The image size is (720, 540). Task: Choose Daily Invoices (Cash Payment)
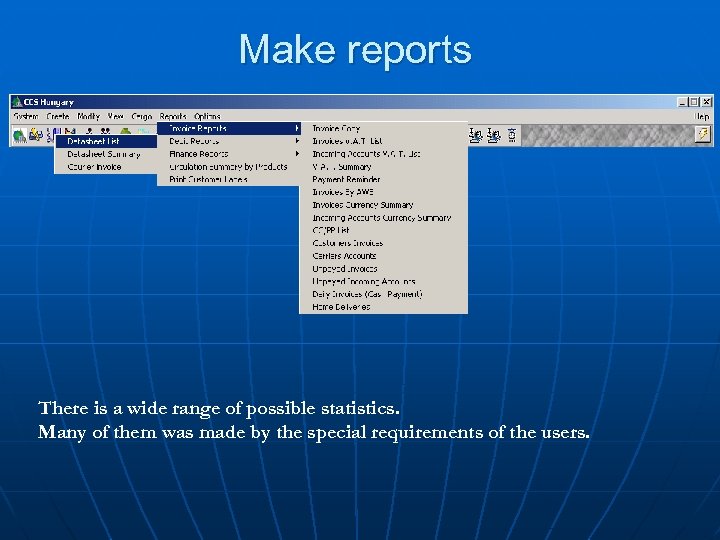click(383, 294)
